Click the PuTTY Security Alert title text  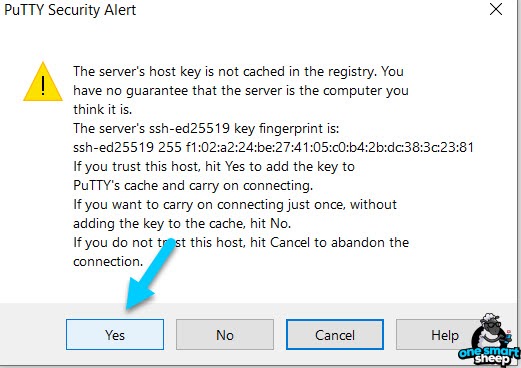click(70, 10)
